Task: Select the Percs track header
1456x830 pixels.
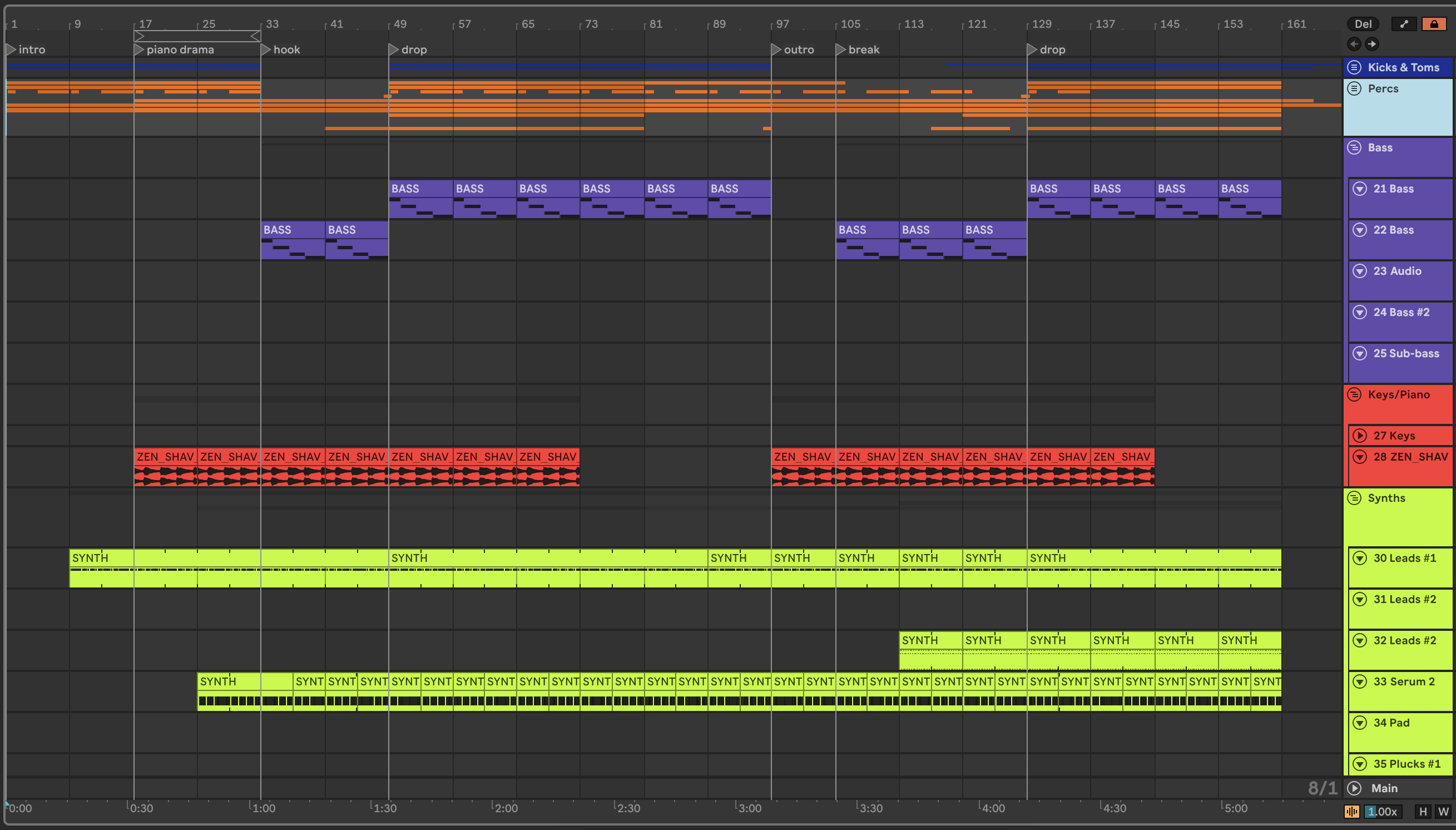Action: [1398, 107]
